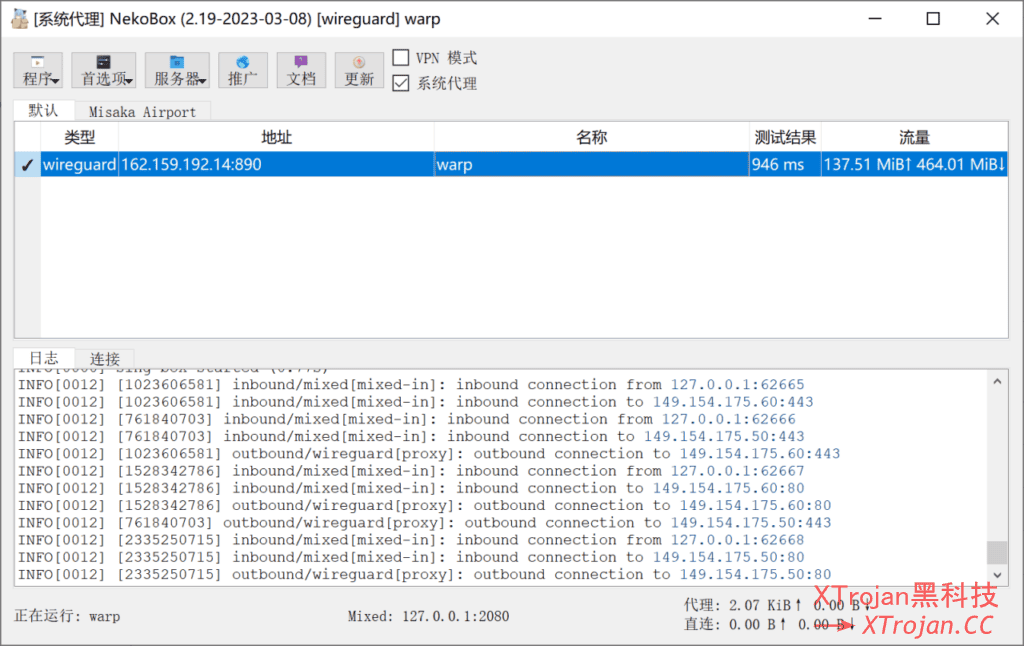Enable the VPN 模式 checkbox

(401, 57)
